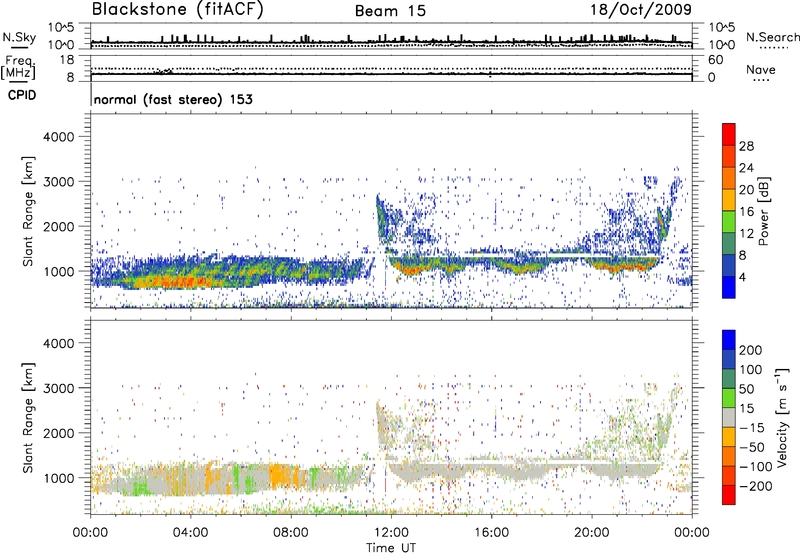Click the '4000' tick on power panel

point(59,137)
